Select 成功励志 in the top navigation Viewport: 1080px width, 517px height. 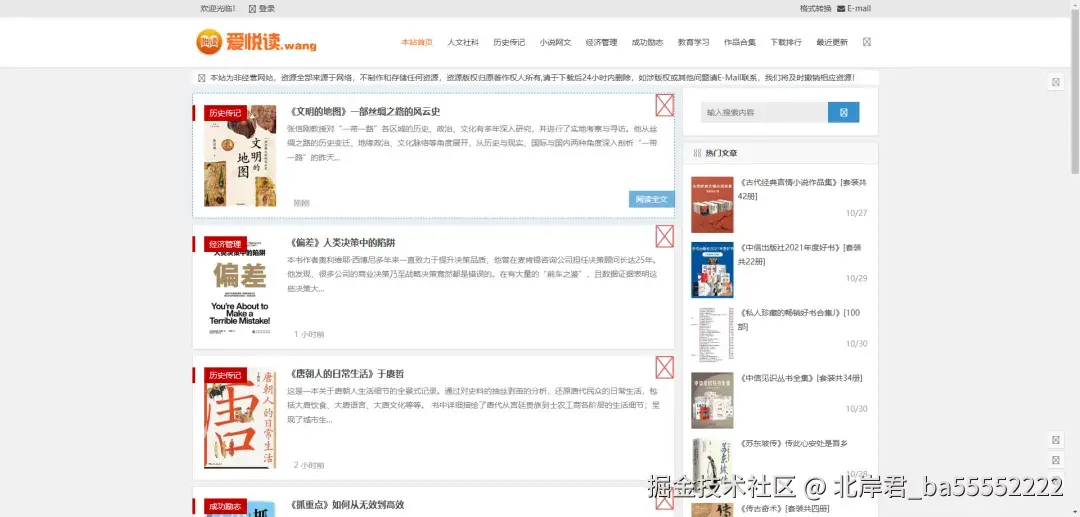point(647,42)
